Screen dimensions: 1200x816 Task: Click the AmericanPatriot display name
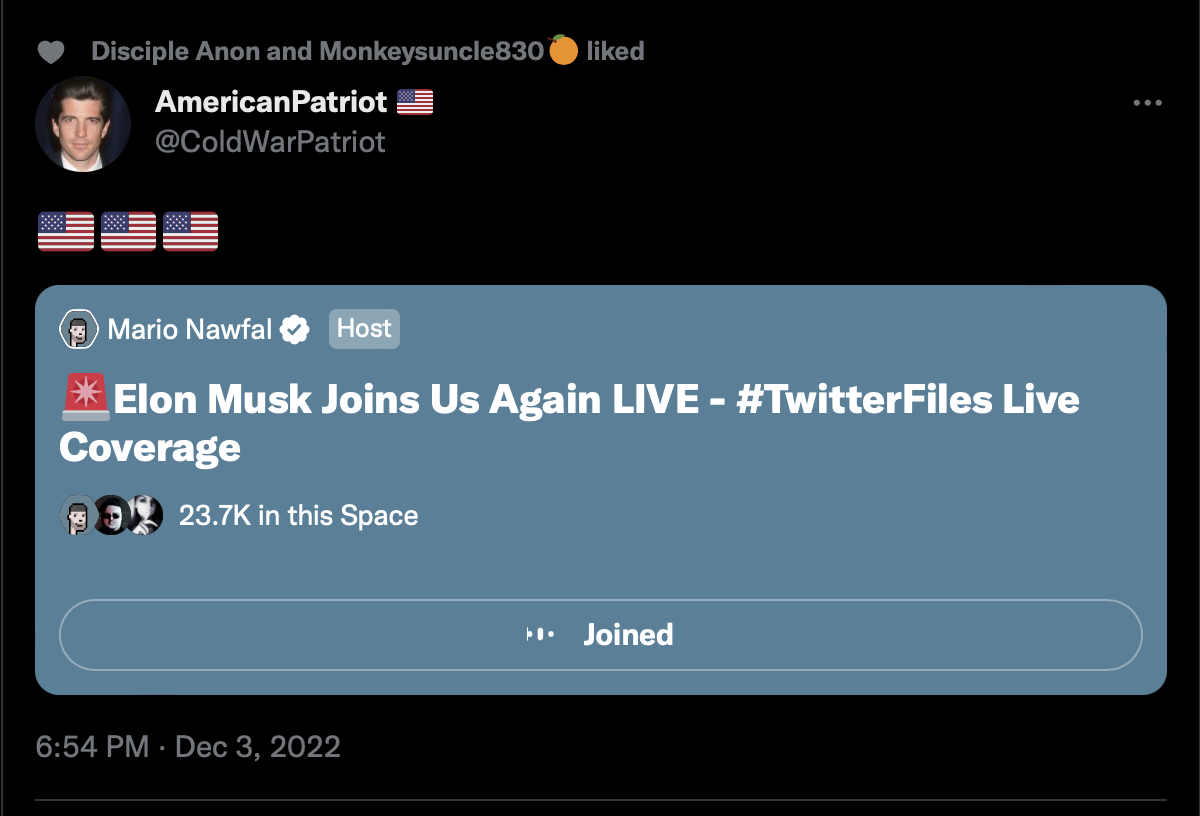point(271,101)
